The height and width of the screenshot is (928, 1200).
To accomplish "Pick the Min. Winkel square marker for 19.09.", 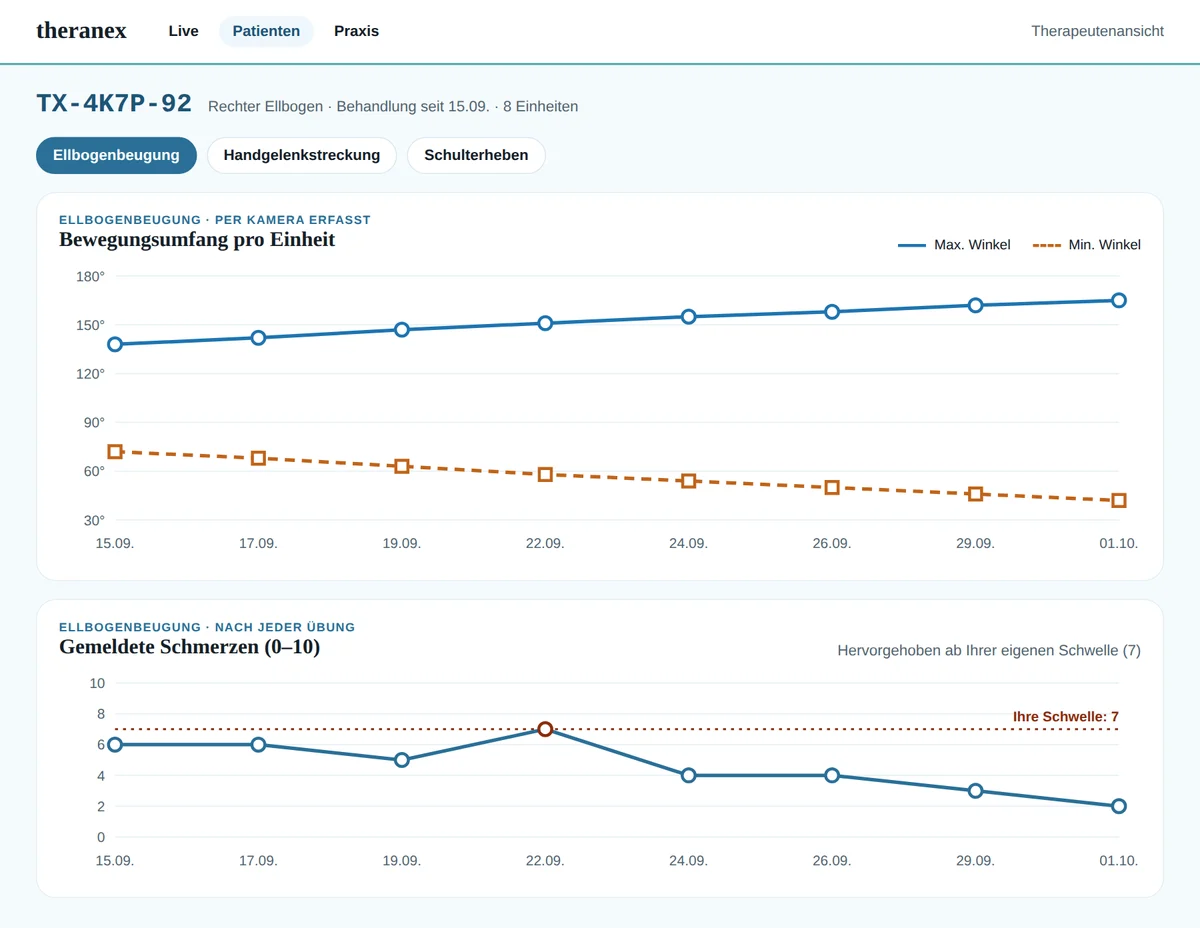I will pos(402,466).
